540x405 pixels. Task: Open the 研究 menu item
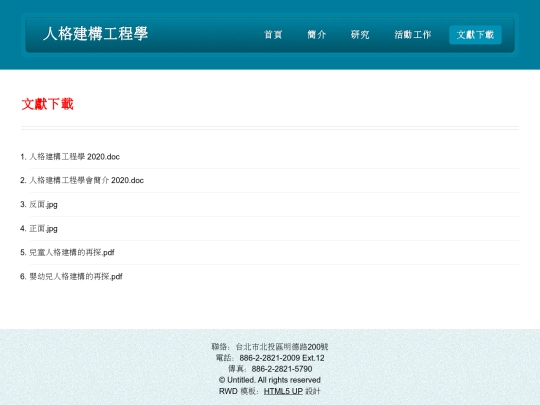[x=360, y=34]
